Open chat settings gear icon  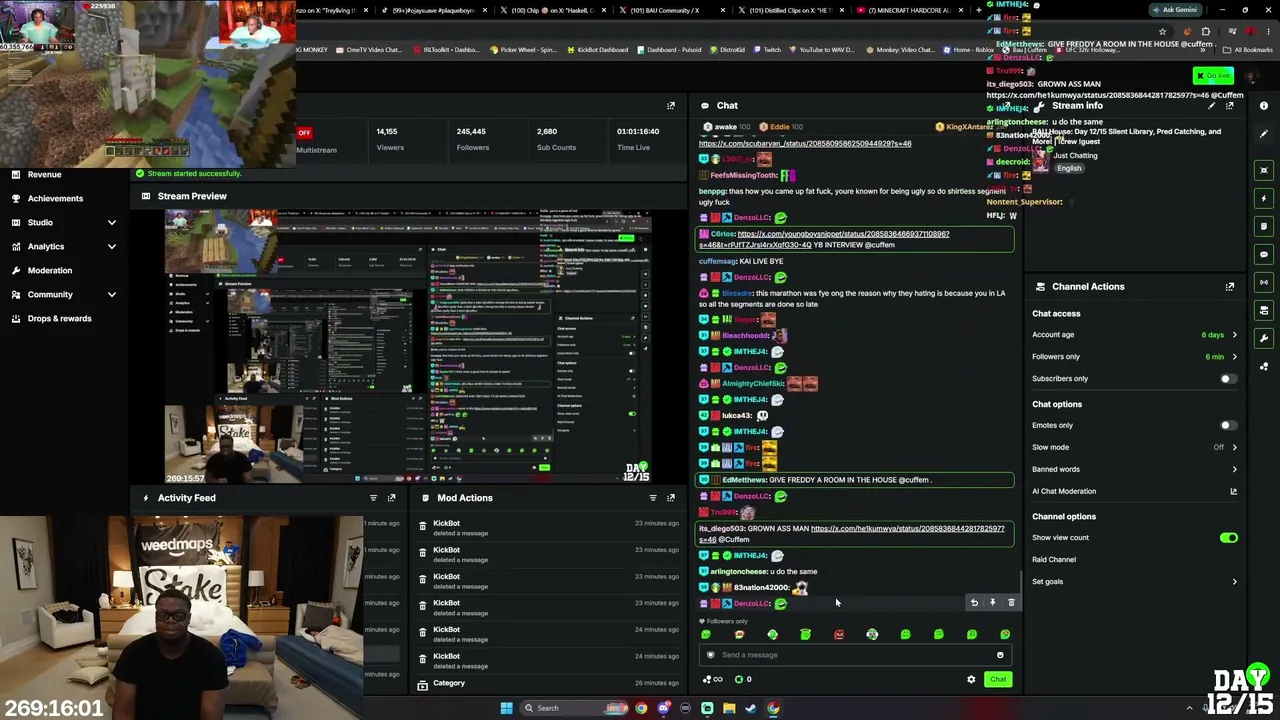point(971,680)
